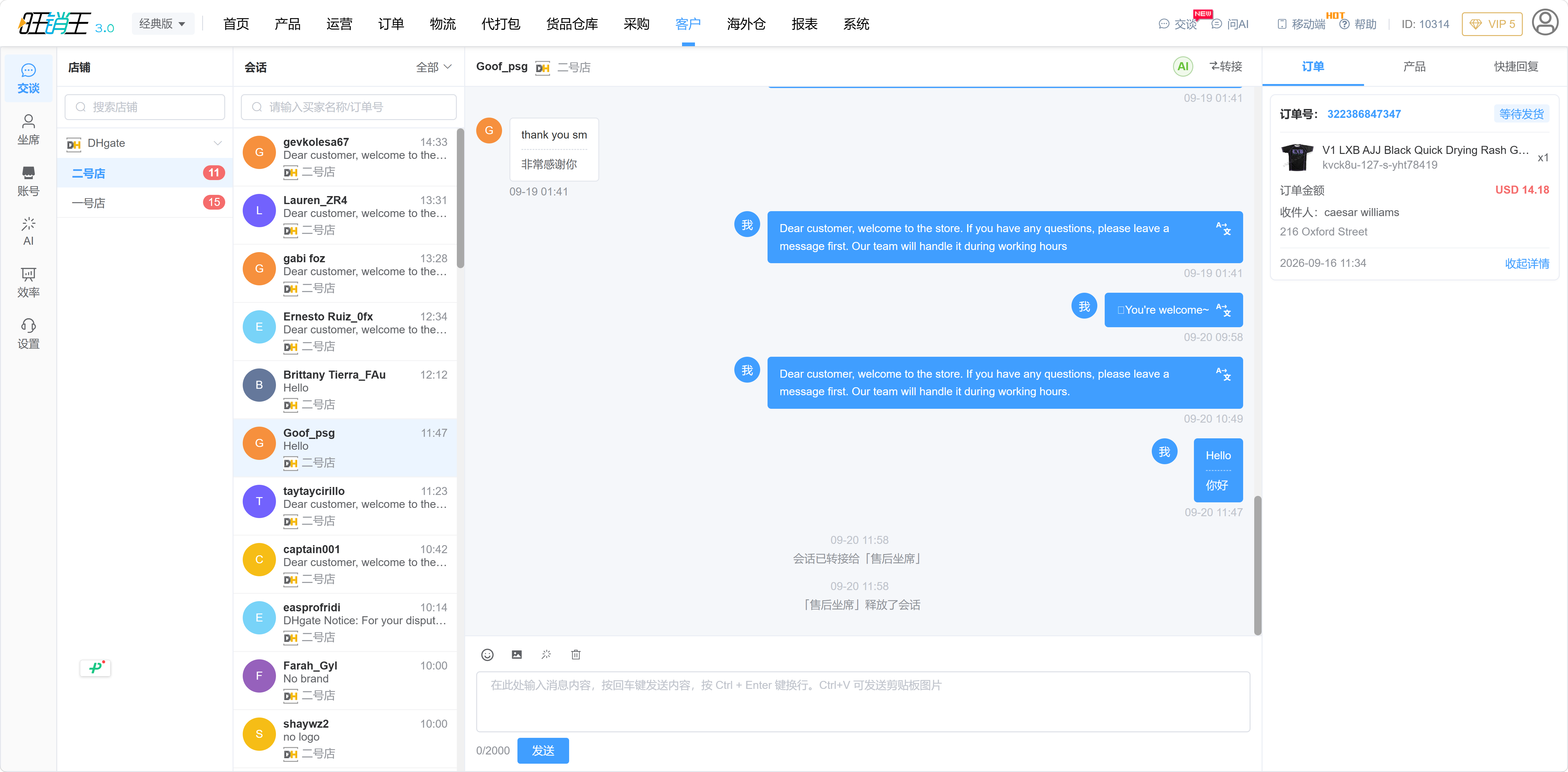Collapse order details via 收起详情
Image resolution: width=1568 pixels, height=772 pixels.
click(1526, 263)
